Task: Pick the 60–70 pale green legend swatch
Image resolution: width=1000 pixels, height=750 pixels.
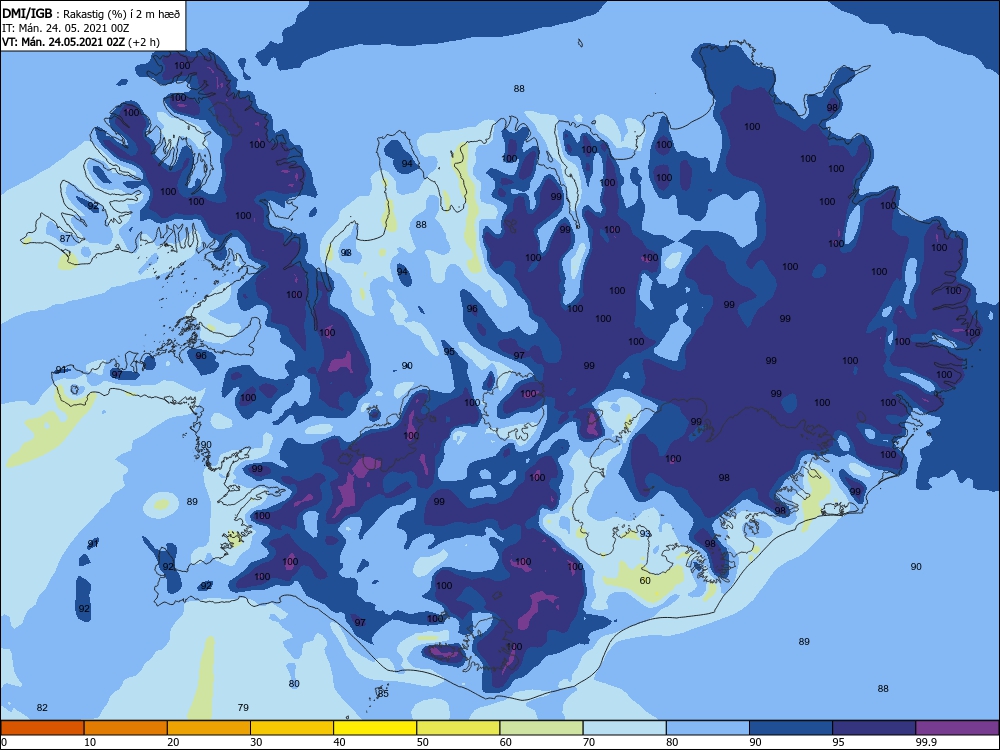Action: coord(541,728)
